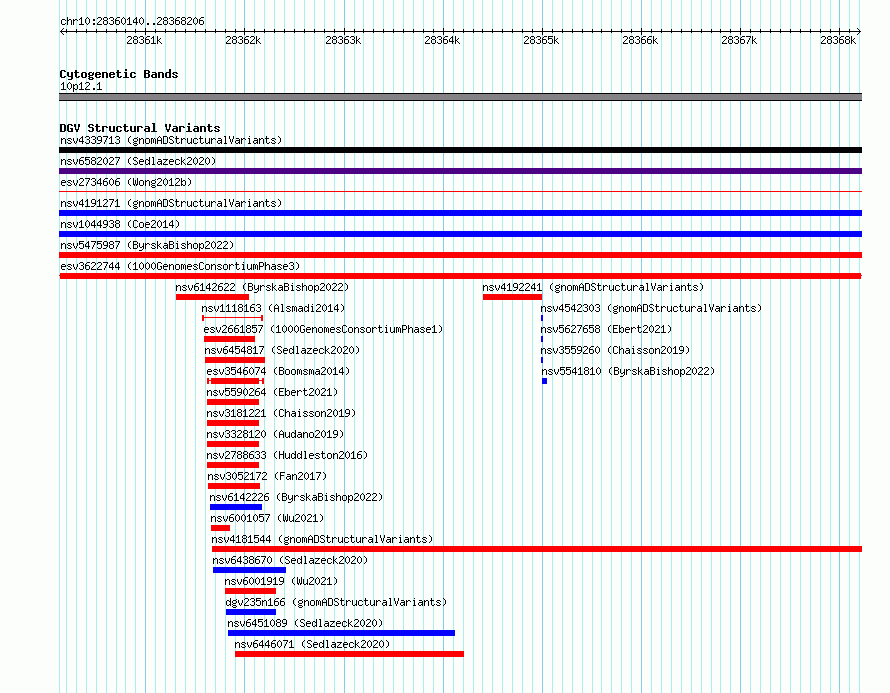Select nsv1118163 Alsmadi2014 label
890x693 pixels.
coord(273,308)
